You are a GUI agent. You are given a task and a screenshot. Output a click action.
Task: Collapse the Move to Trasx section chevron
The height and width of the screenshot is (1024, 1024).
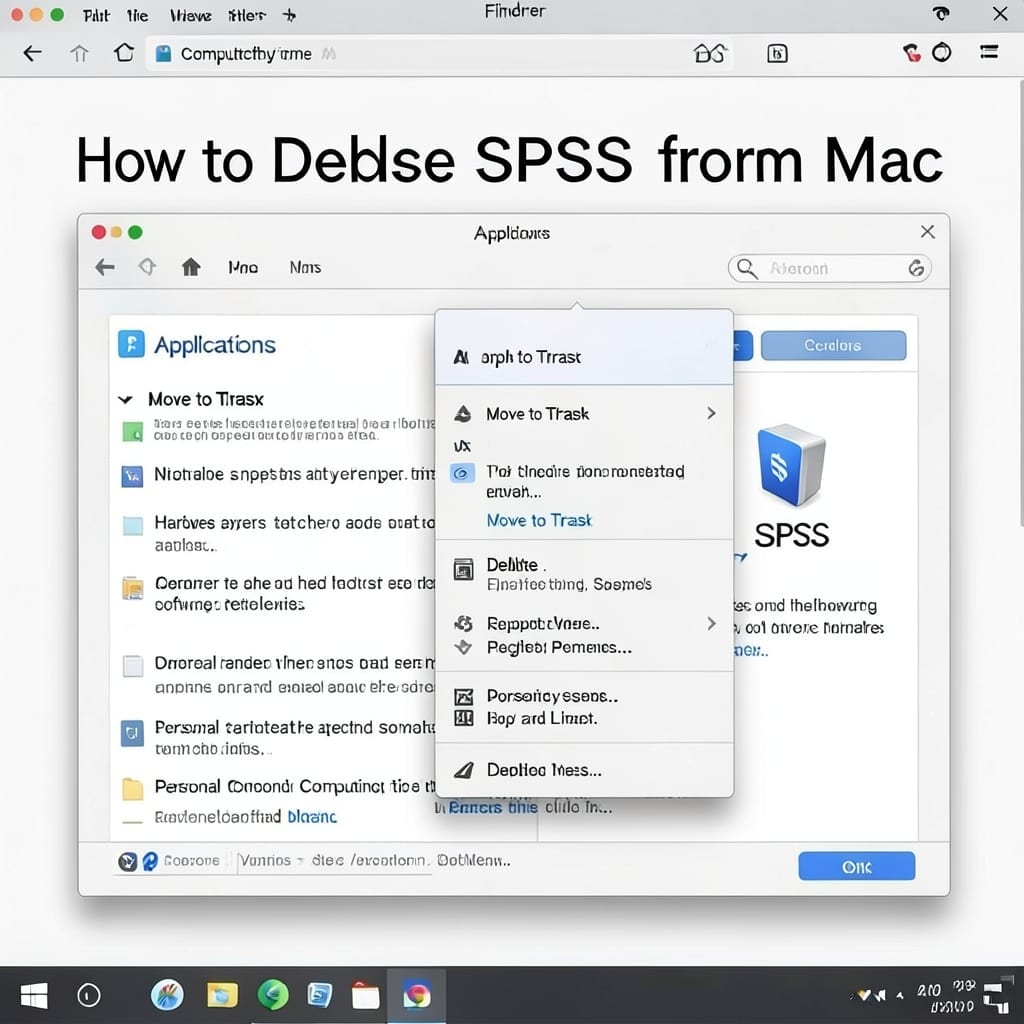pos(125,399)
